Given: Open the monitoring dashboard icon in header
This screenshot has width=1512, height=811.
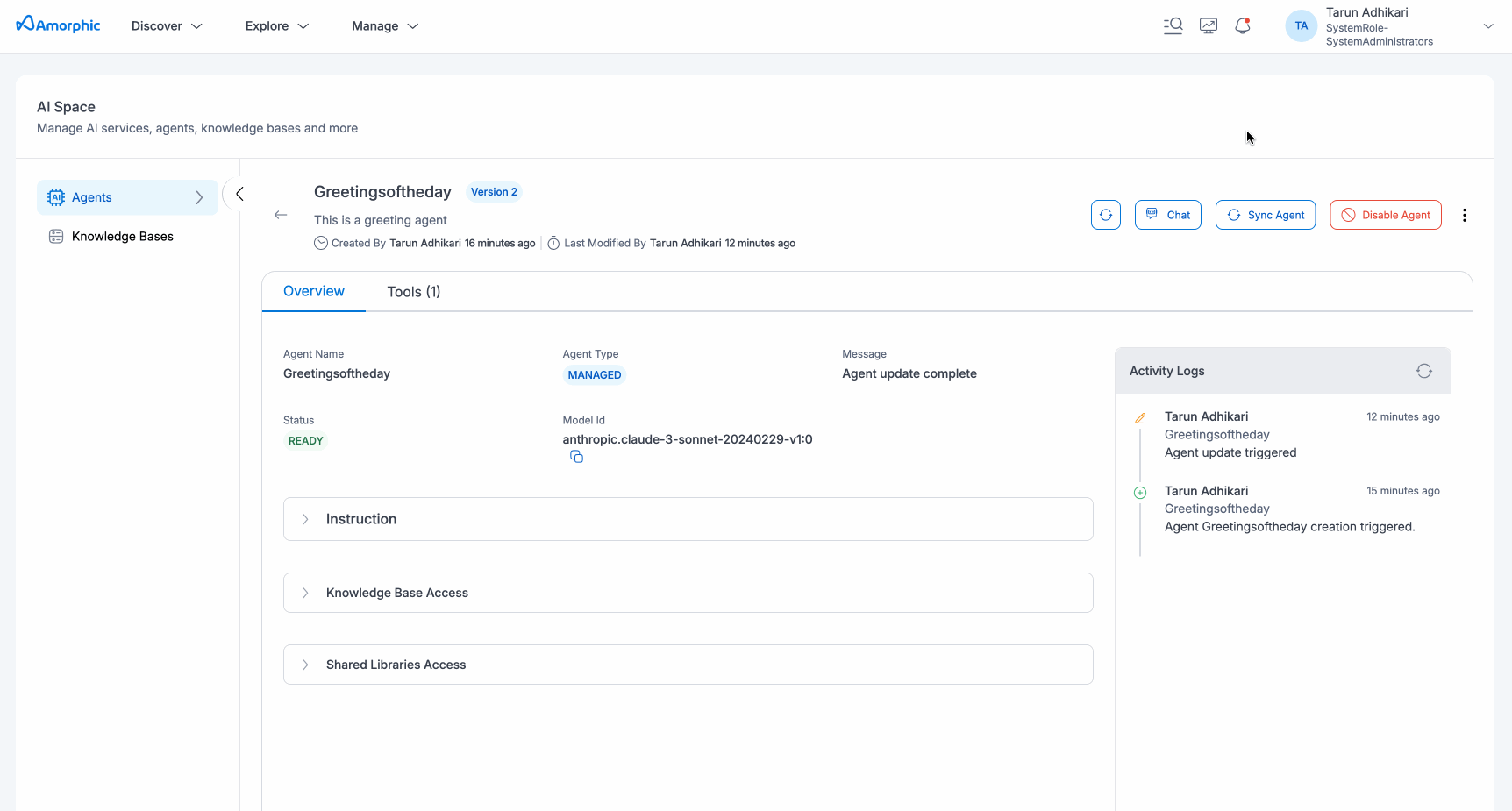Looking at the screenshot, I should 1209,26.
